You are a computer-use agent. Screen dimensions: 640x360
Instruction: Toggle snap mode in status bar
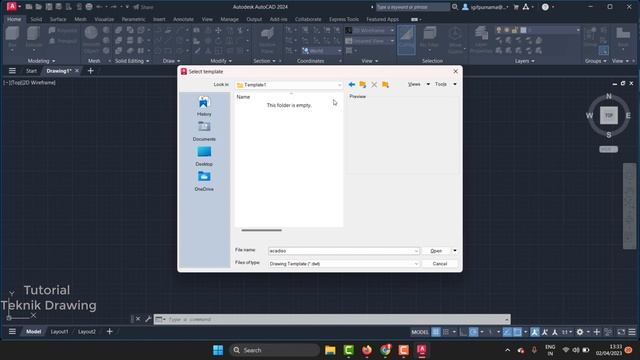(x=446, y=332)
